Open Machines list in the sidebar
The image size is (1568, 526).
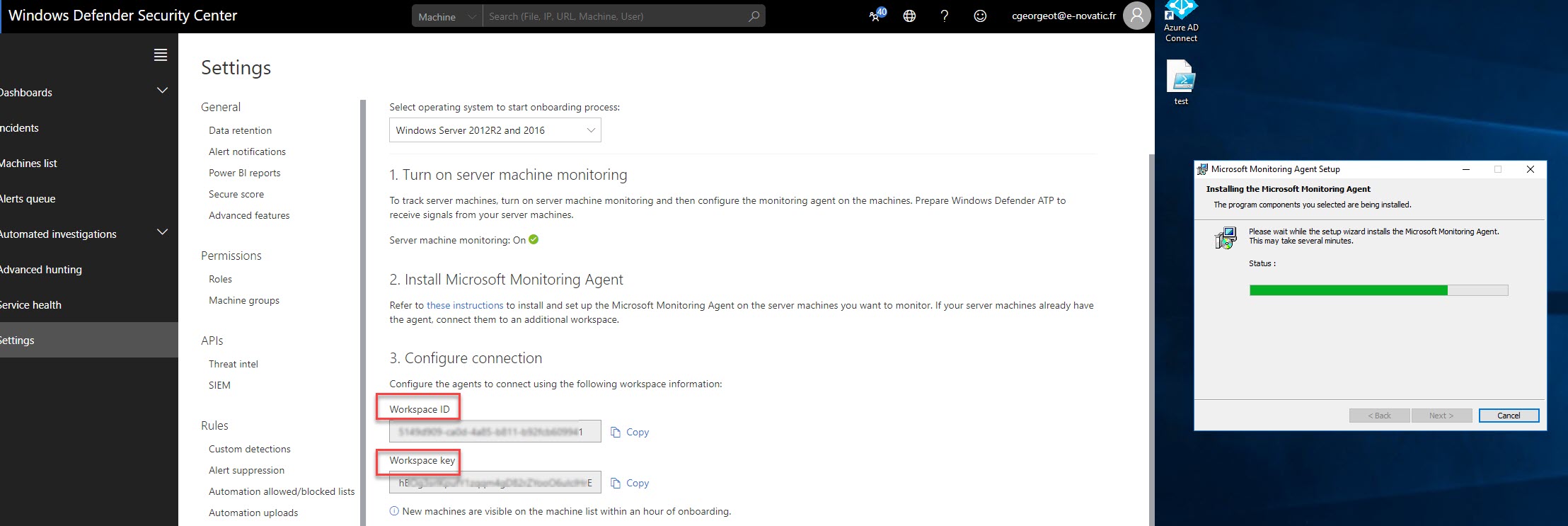click(28, 164)
